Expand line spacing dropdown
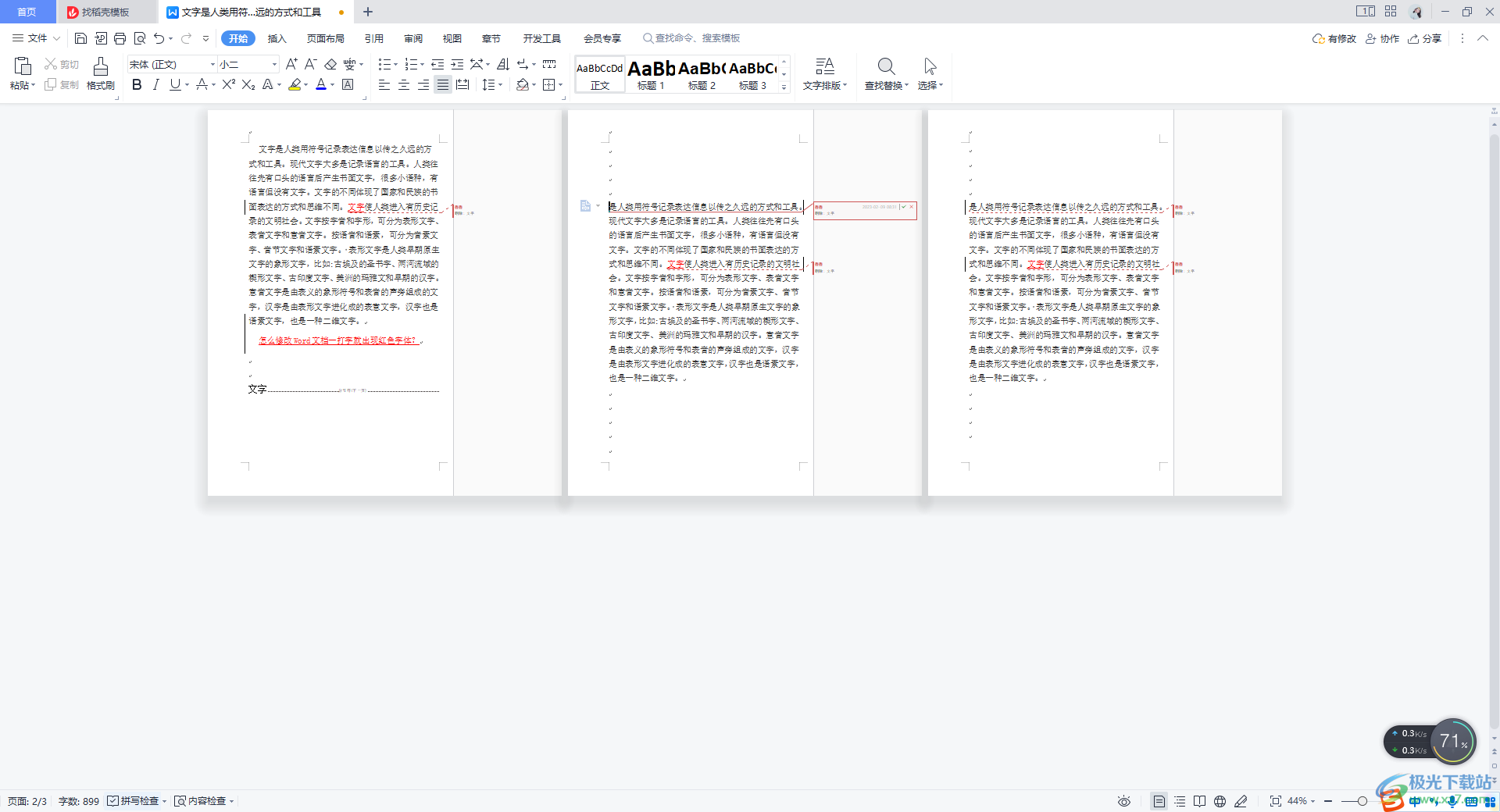This screenshot has height=812, width=1500. point(500,84)
